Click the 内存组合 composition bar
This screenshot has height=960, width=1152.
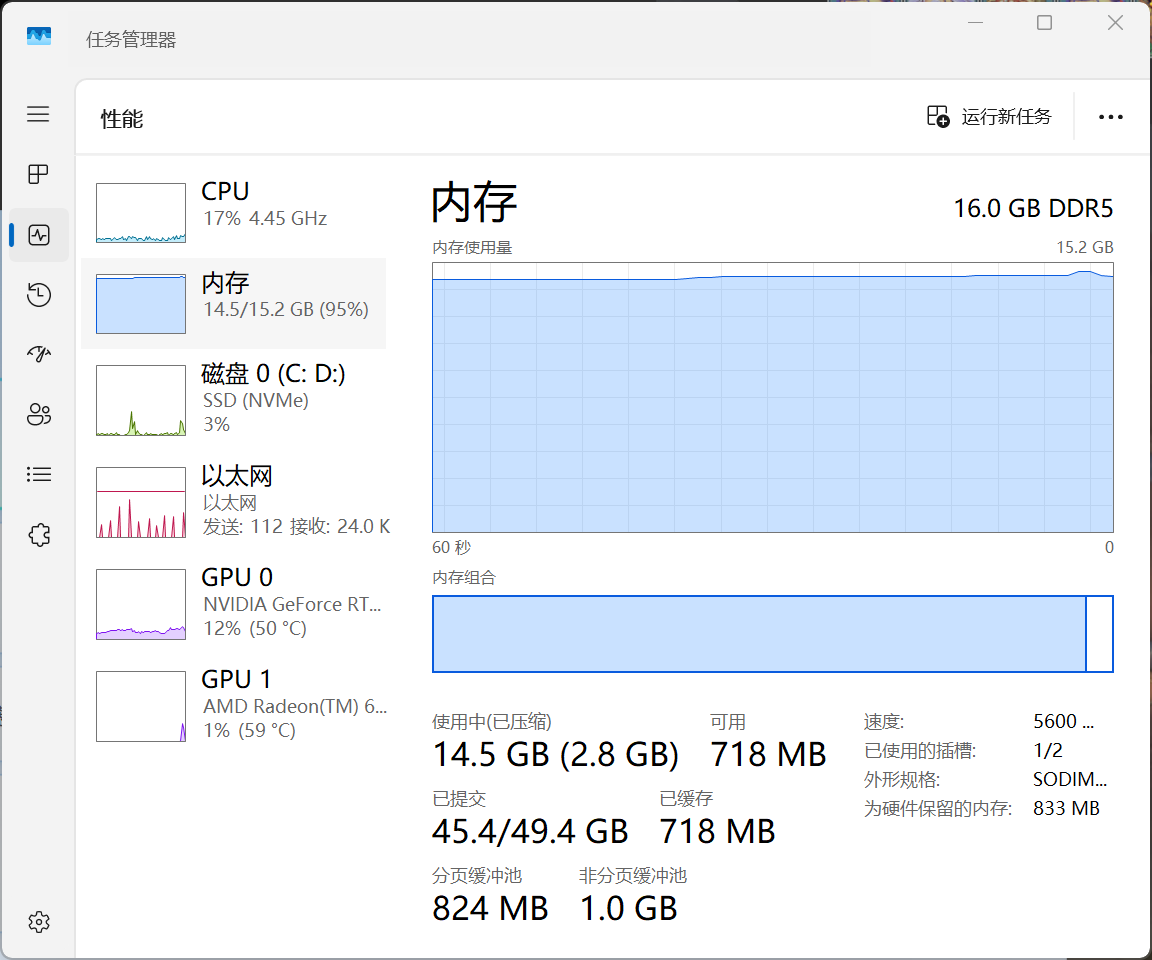point(773,634)
